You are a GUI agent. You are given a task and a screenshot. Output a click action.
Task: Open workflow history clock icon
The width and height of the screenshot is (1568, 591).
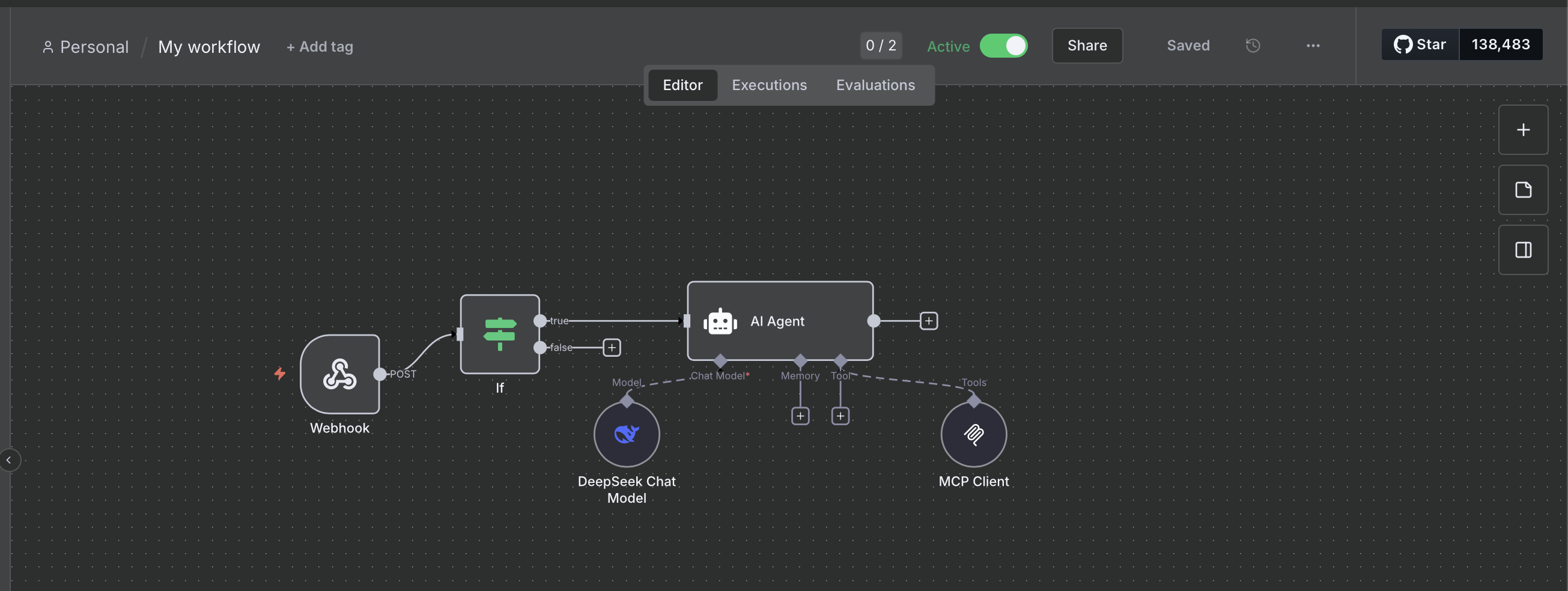(x=1253, y=46)
